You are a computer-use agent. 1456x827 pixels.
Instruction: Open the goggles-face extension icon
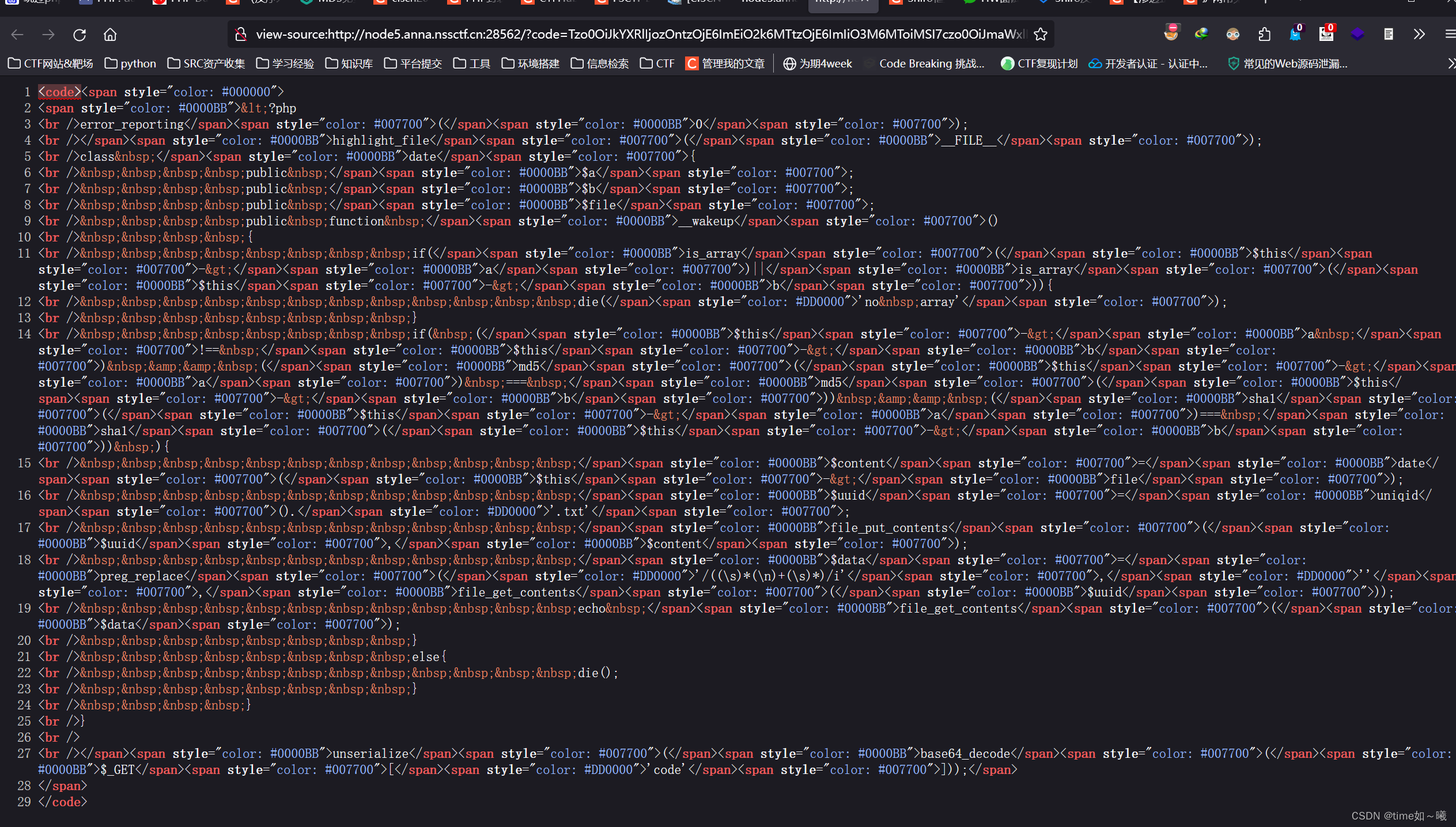1232,35
